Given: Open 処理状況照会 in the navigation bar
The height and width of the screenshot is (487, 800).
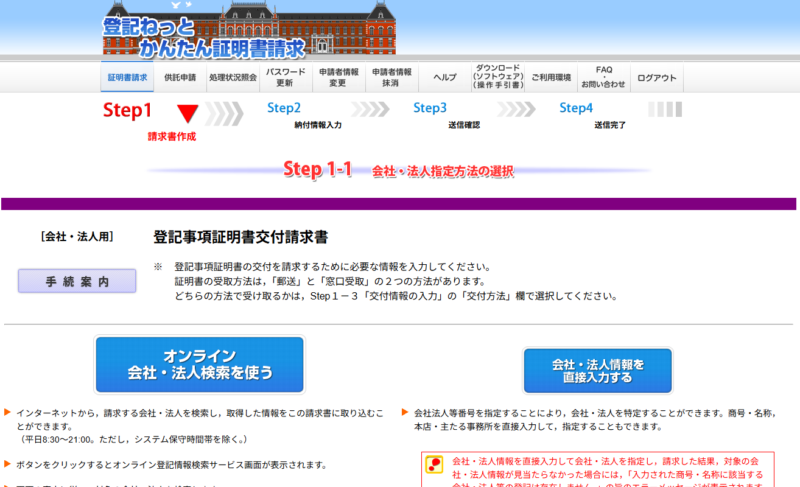Looking at the screenshot, I should [233, 78].
